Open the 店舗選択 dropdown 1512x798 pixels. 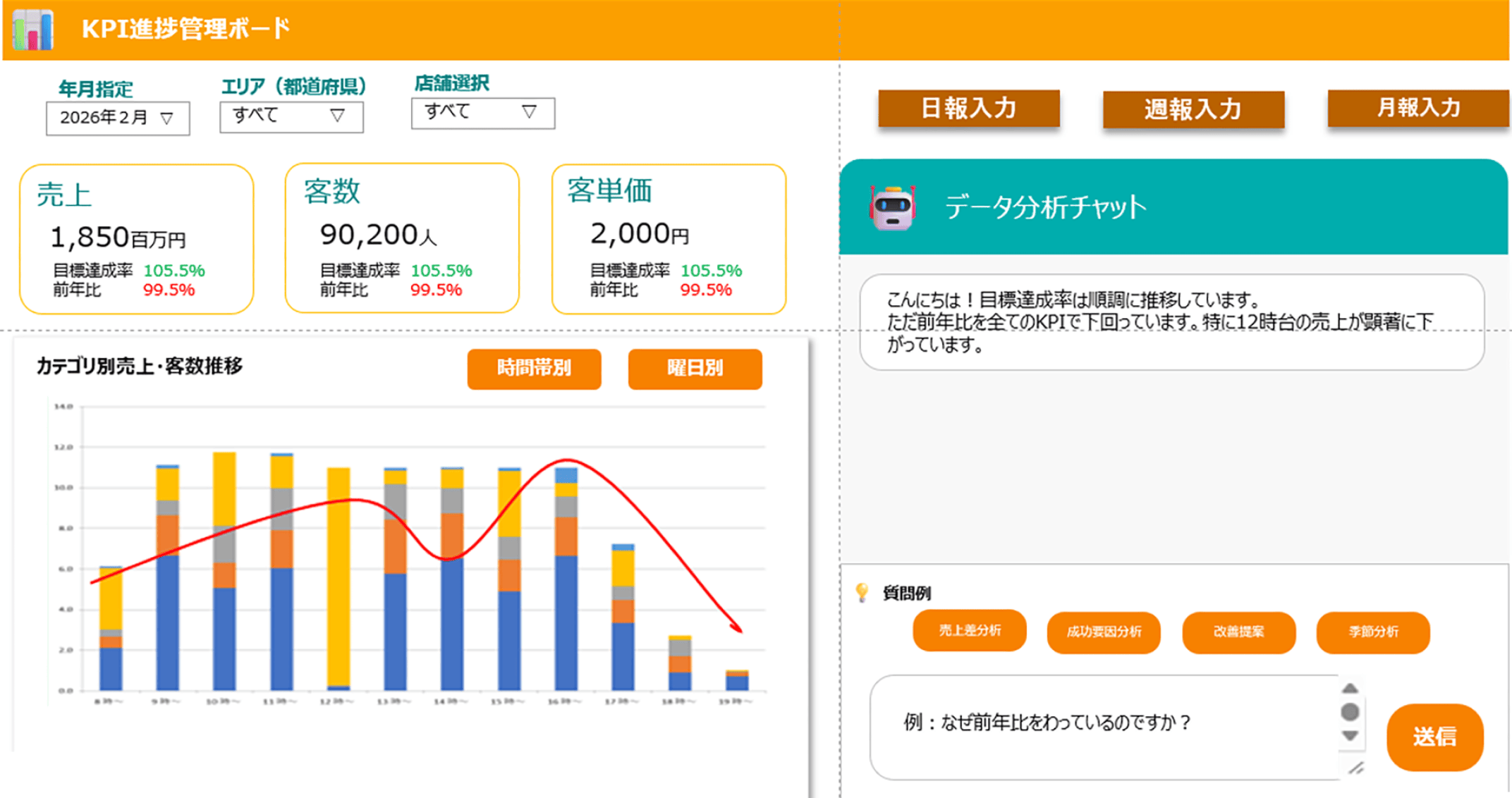pos(483,113)
